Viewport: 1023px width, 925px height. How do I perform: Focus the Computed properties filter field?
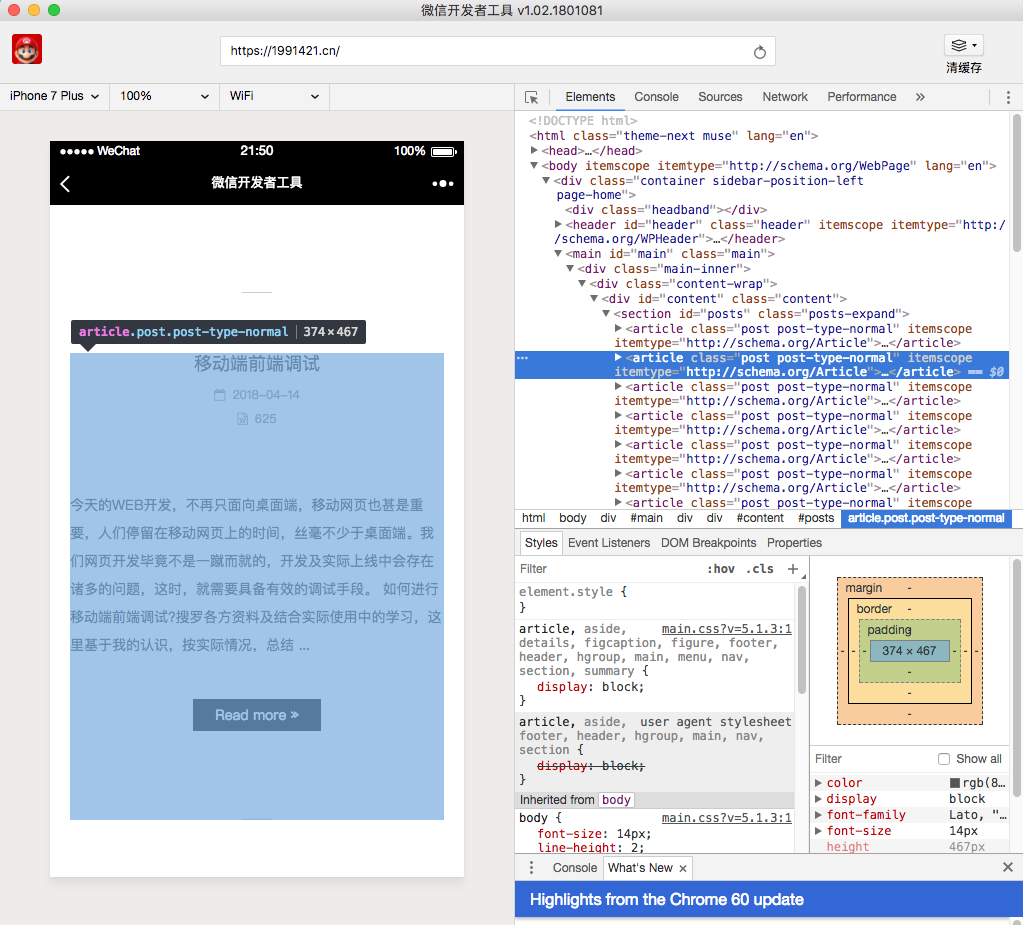click(872, 759)
